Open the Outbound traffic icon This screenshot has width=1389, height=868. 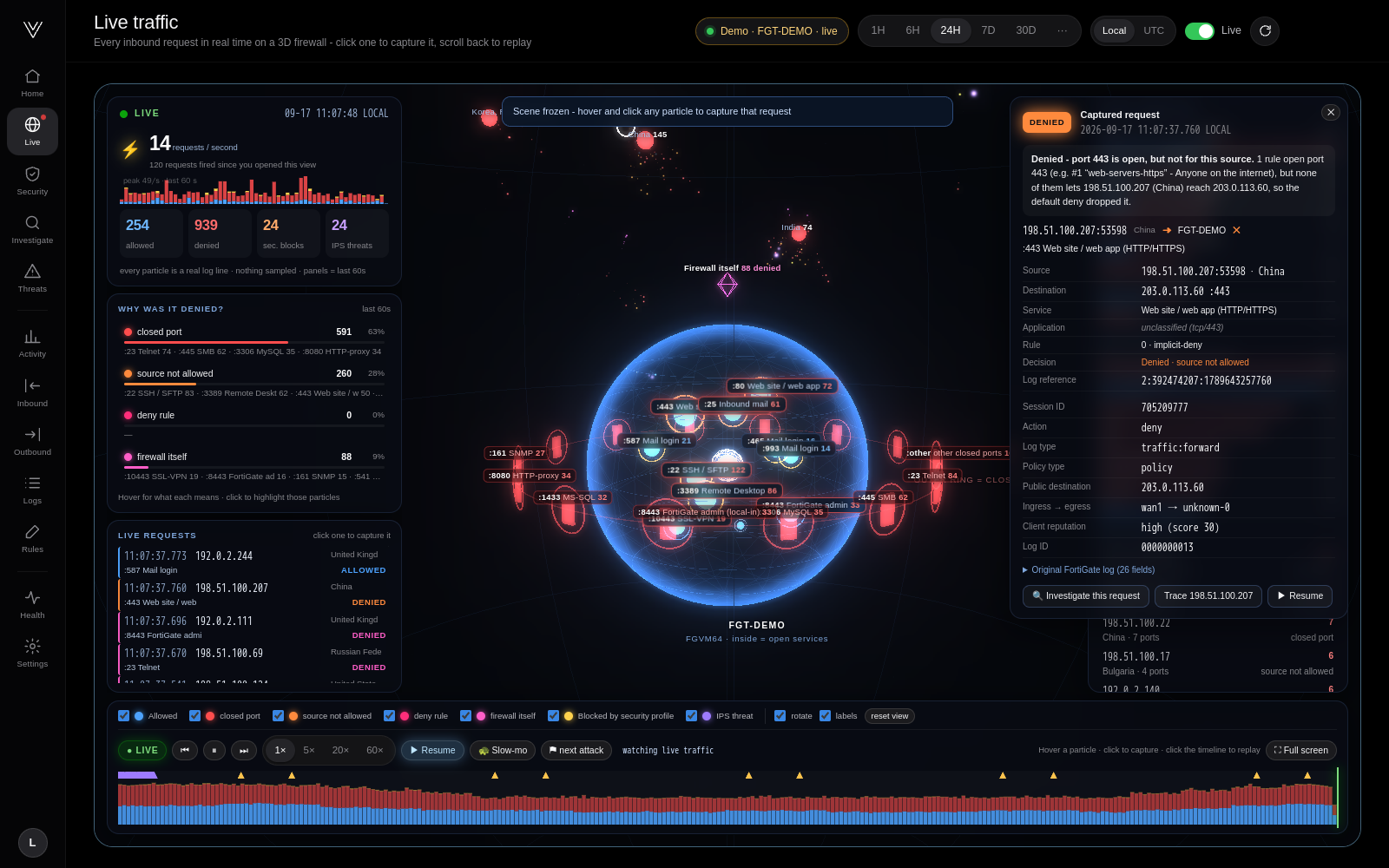[32, 441]
